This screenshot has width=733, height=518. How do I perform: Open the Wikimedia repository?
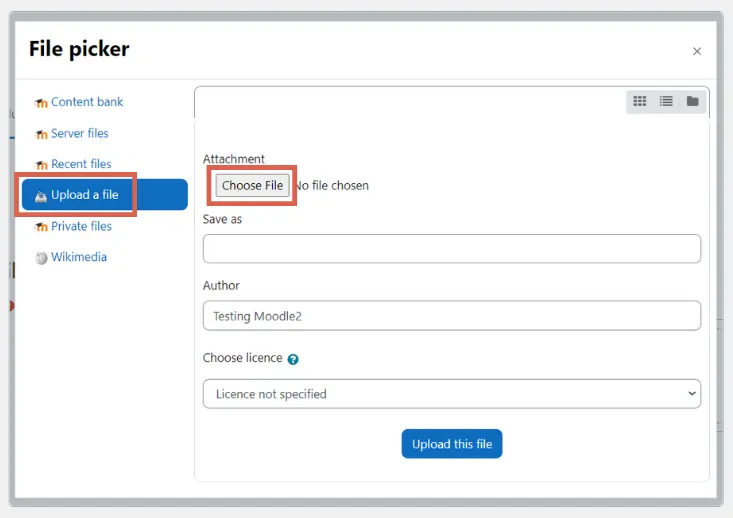click(x=79, y=257)
